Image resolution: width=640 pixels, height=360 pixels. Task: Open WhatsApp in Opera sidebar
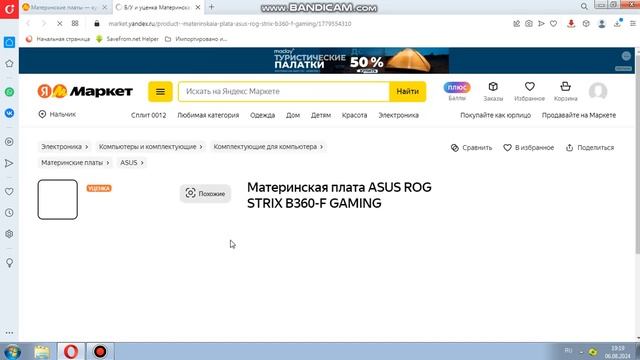(9, 92)
